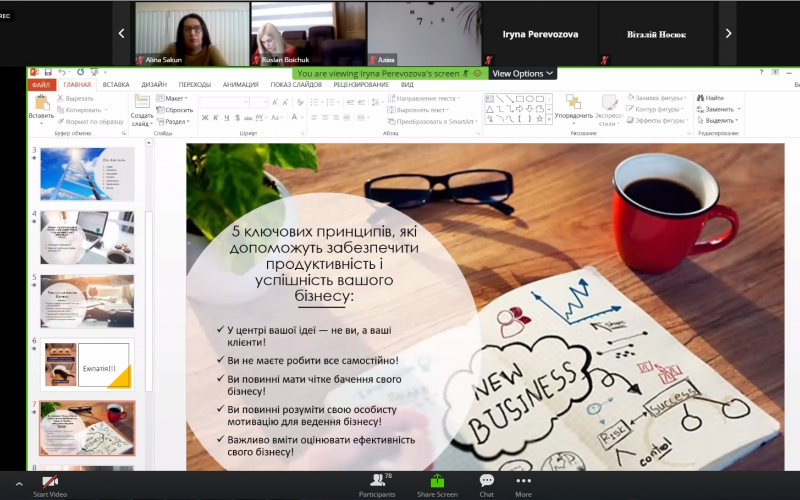Click the Undo arrow in quick access toolbar
800x500 pixels.
tap(62, 72)
